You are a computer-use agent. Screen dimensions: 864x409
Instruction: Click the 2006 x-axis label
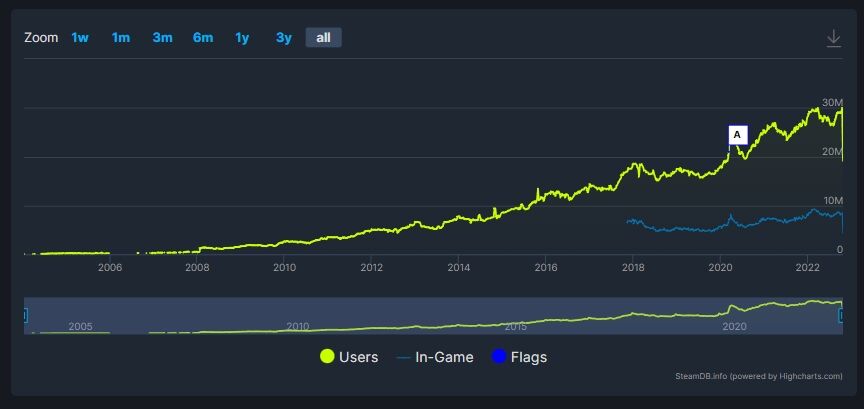click(110, 267)
